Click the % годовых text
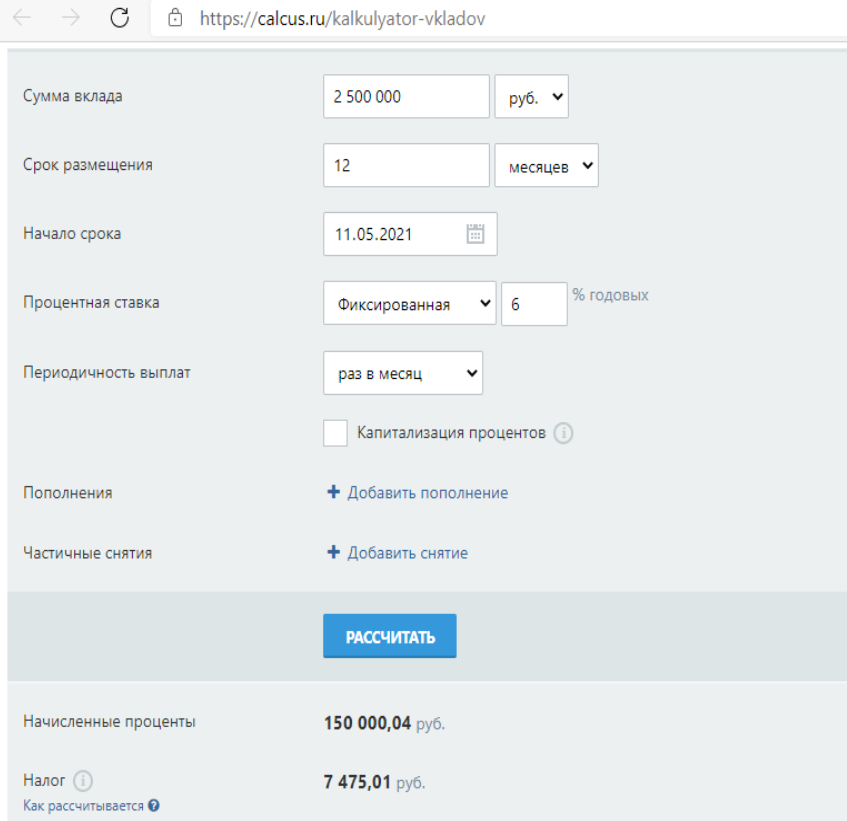The height and width of the screenshot is (821, 847). [610, 295]
